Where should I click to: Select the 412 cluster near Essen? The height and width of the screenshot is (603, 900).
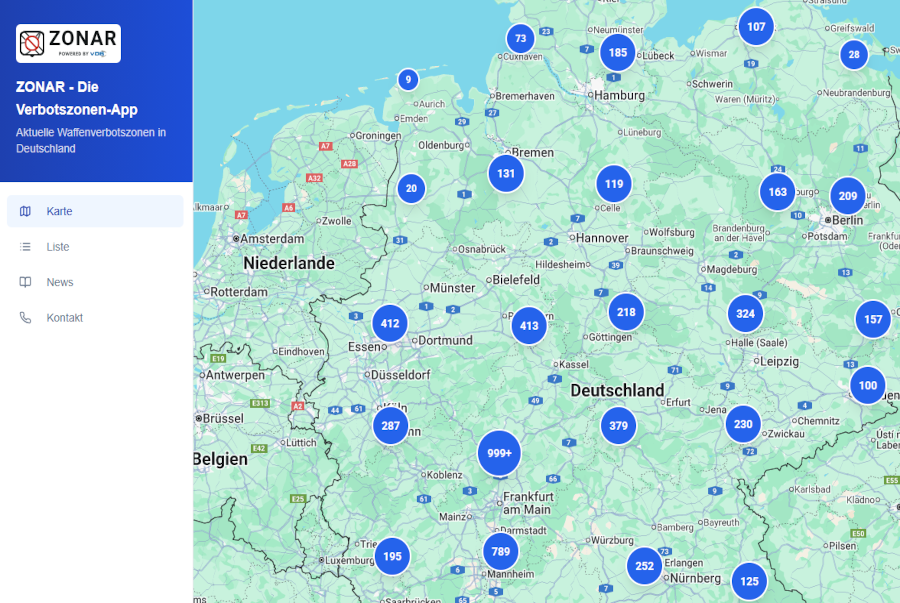[x=390, y=324]
